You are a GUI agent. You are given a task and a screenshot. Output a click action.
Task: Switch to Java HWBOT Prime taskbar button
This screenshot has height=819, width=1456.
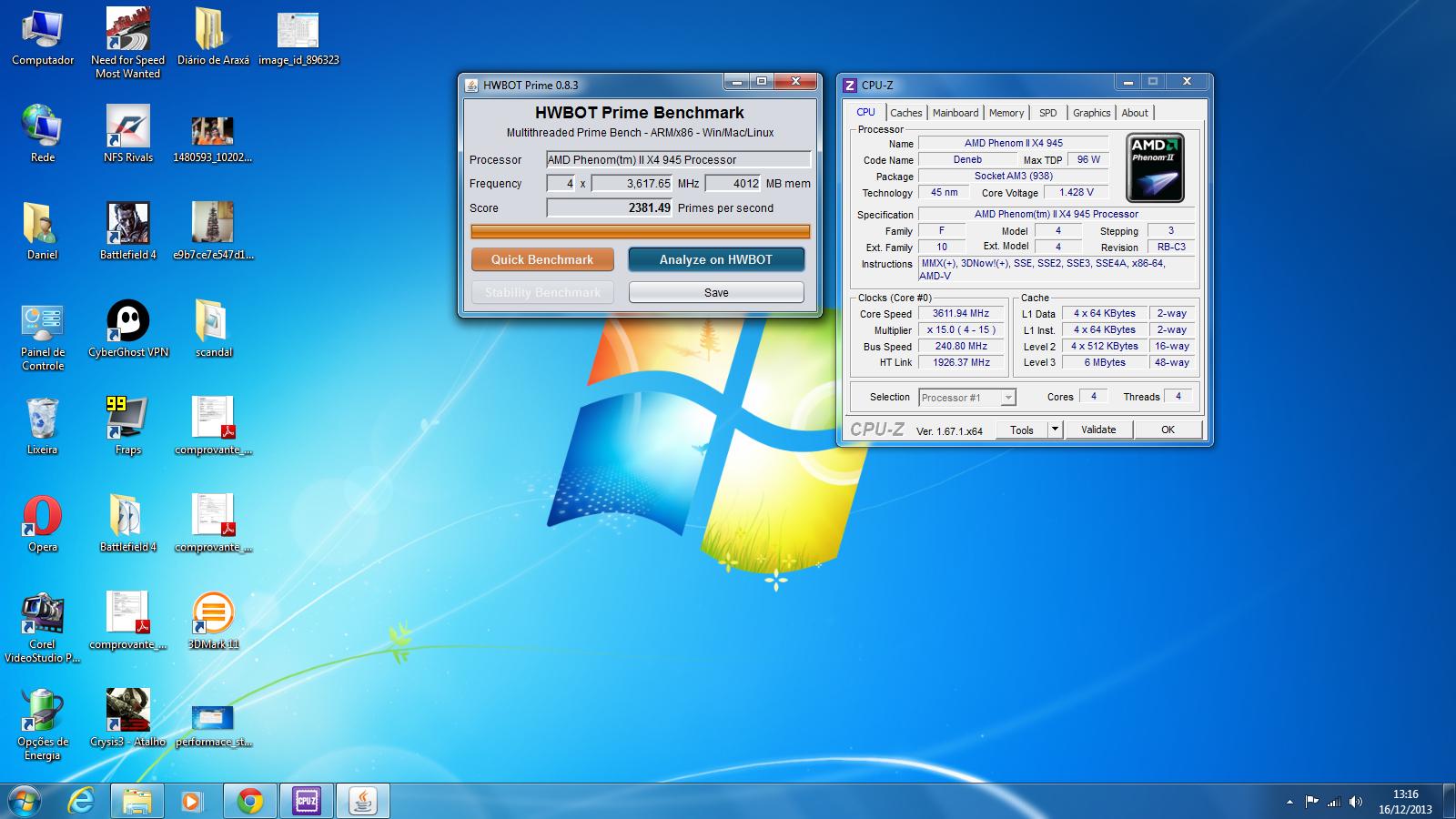coord(363,801)
